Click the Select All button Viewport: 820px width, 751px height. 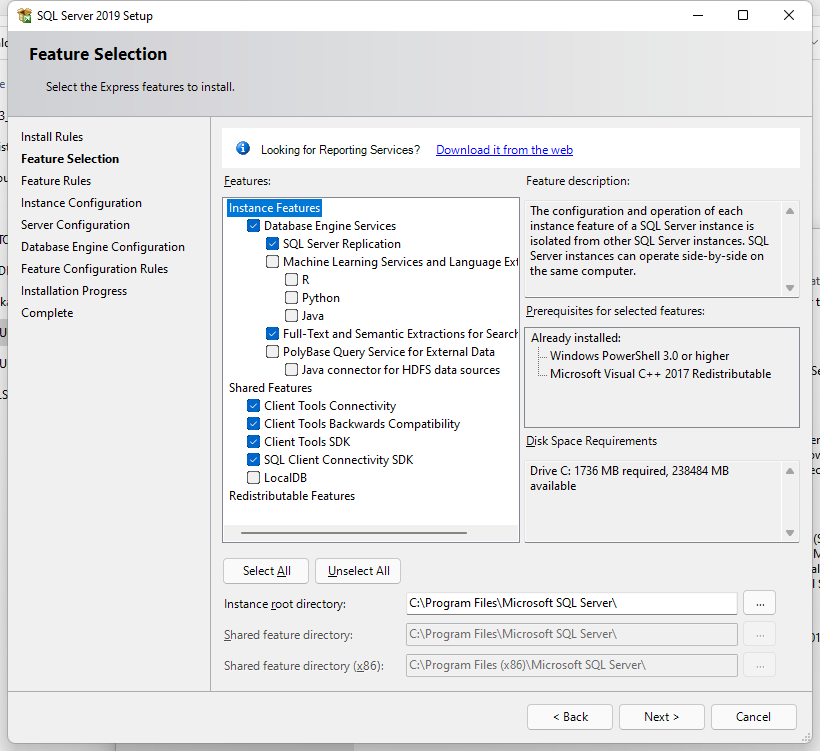coord(266,571)
